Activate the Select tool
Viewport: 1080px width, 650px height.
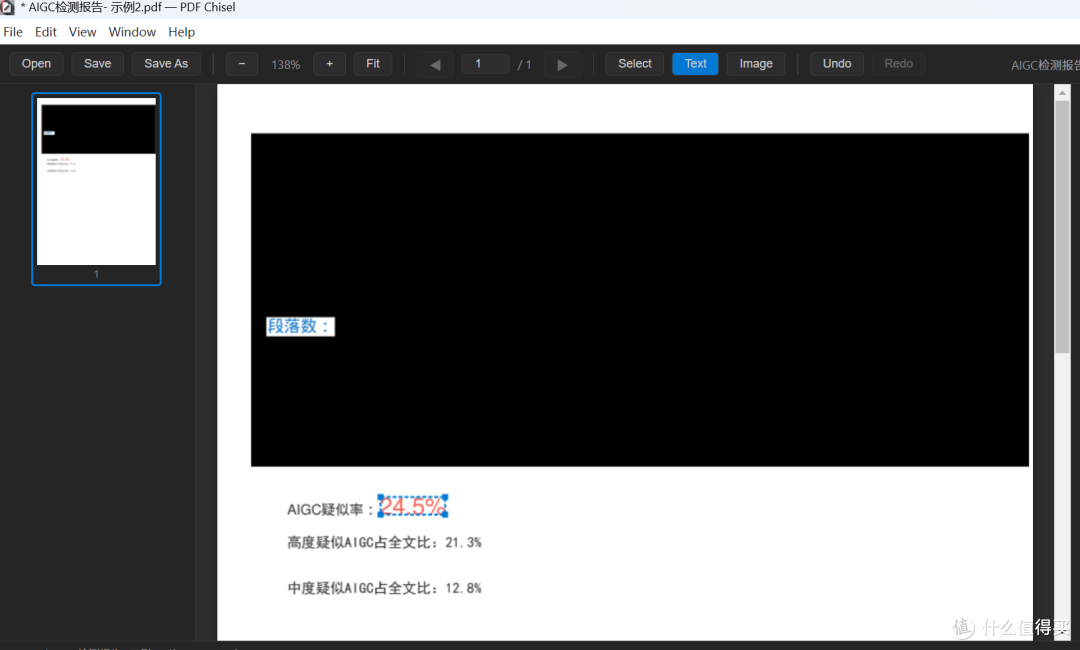pos(634,63)
